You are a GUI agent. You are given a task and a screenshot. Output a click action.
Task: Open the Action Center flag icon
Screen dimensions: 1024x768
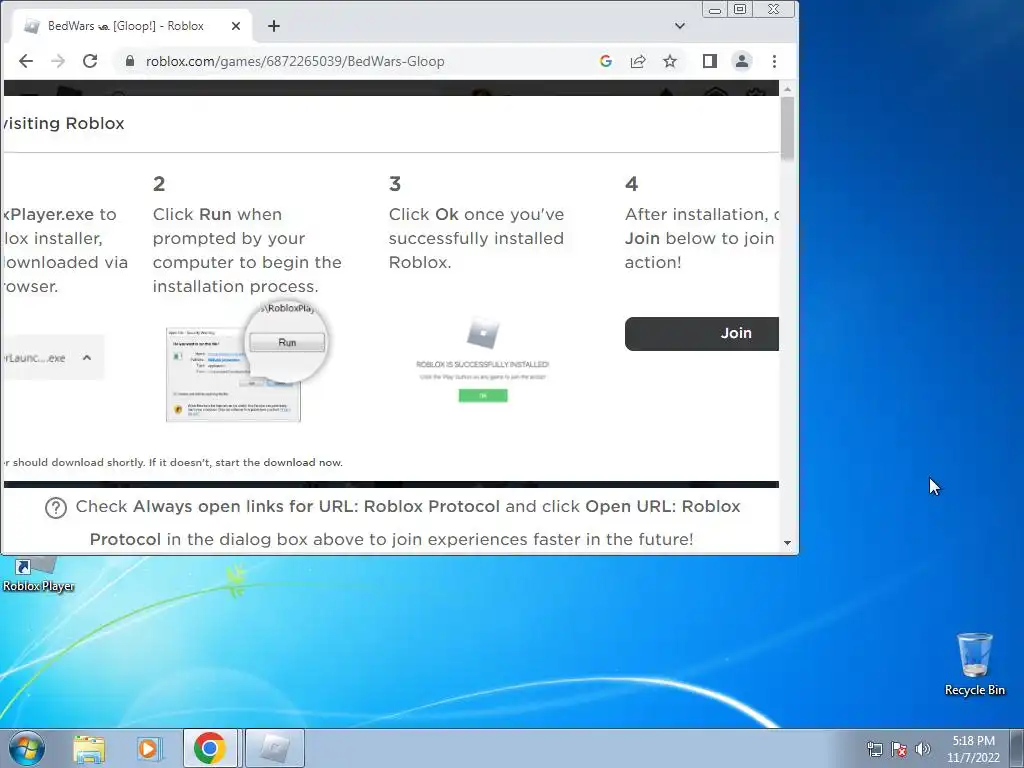click(x=899, y=749)
